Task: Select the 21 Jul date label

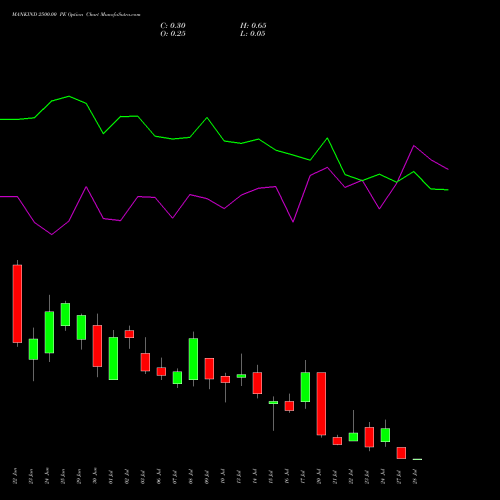Action: pos(335,476)
